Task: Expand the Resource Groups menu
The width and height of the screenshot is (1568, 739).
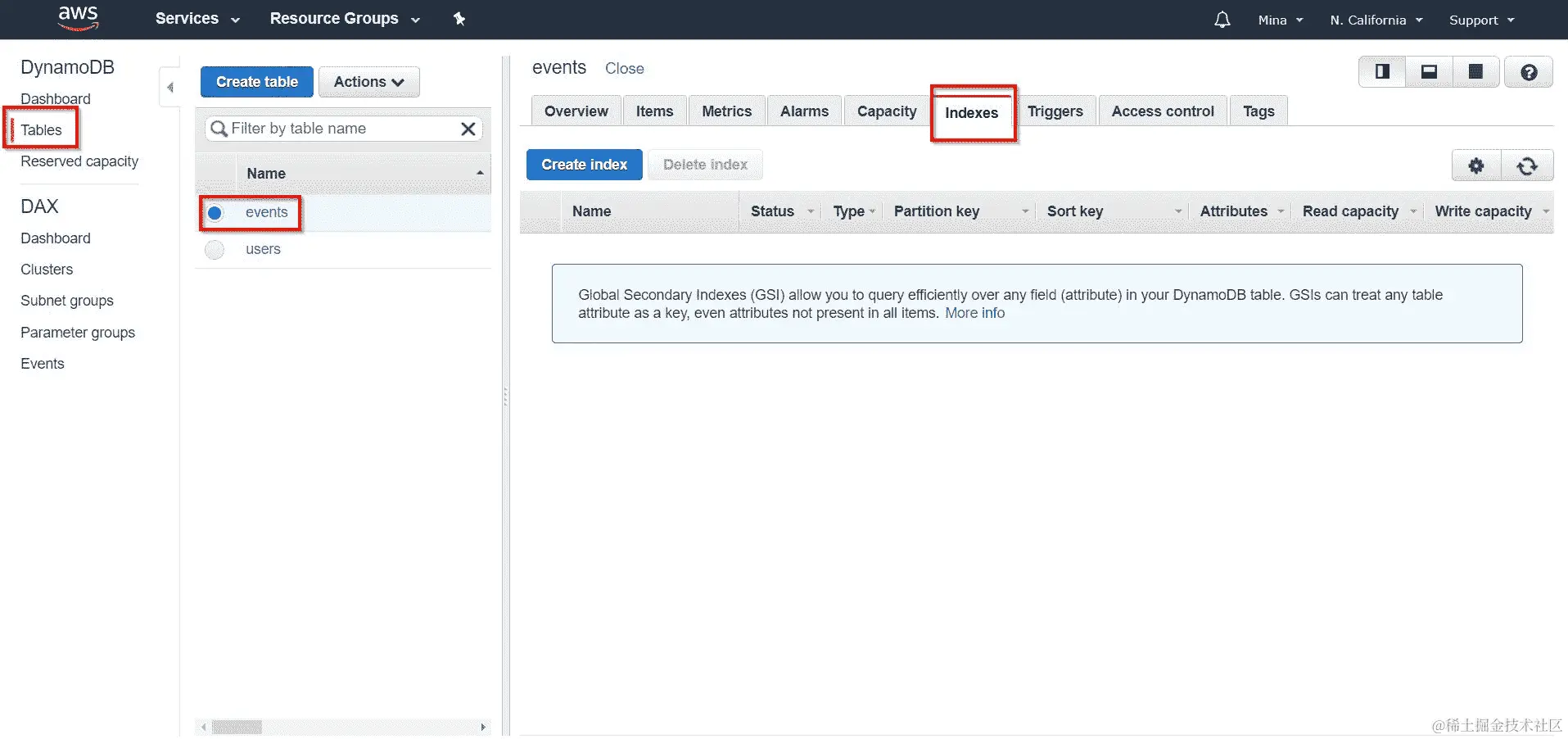Action: coord(345,19)
